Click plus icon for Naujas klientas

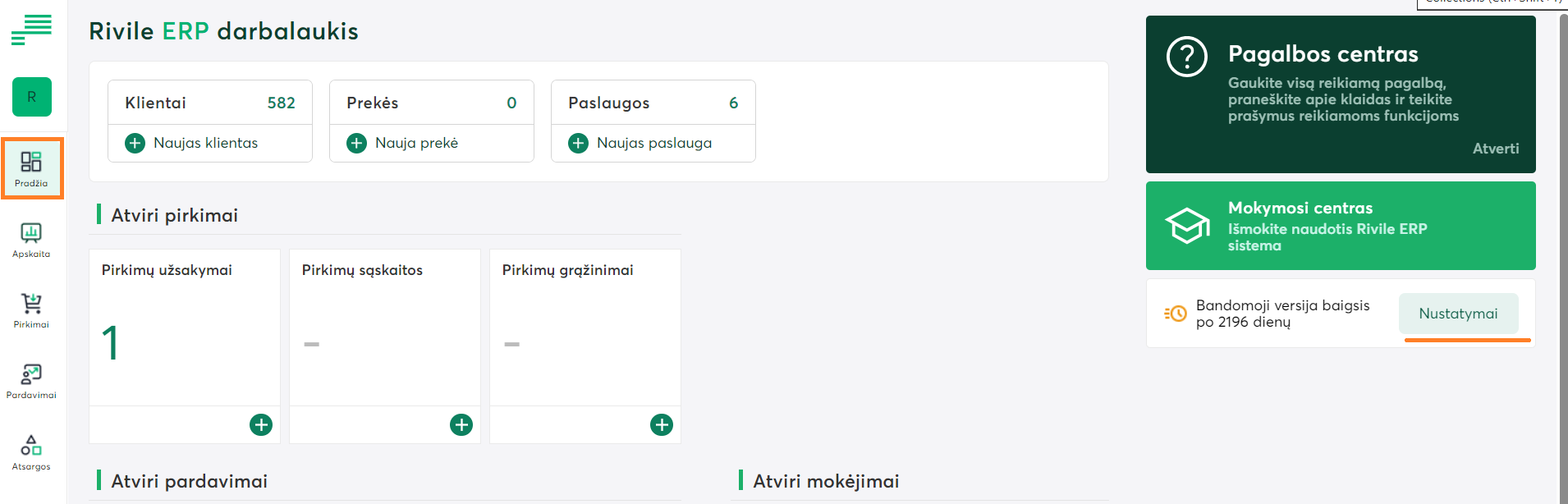(135, 144)
